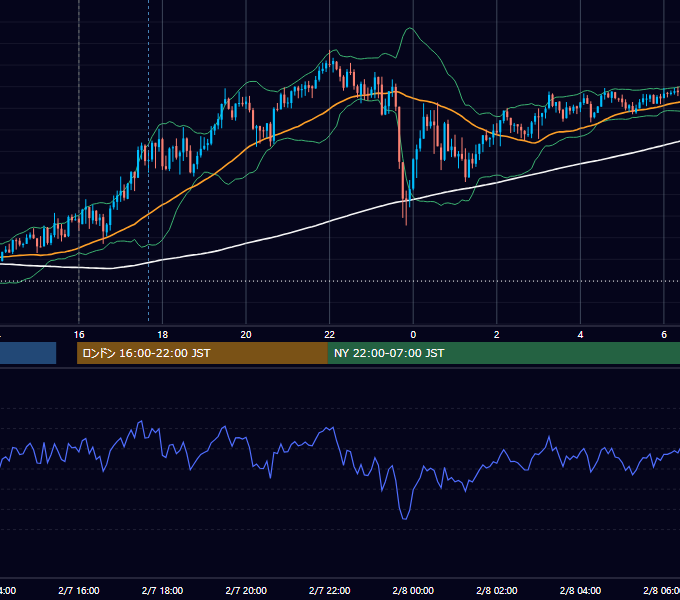
Task: Click hour label 22 under the chart
Action: [x=330, y=335]
